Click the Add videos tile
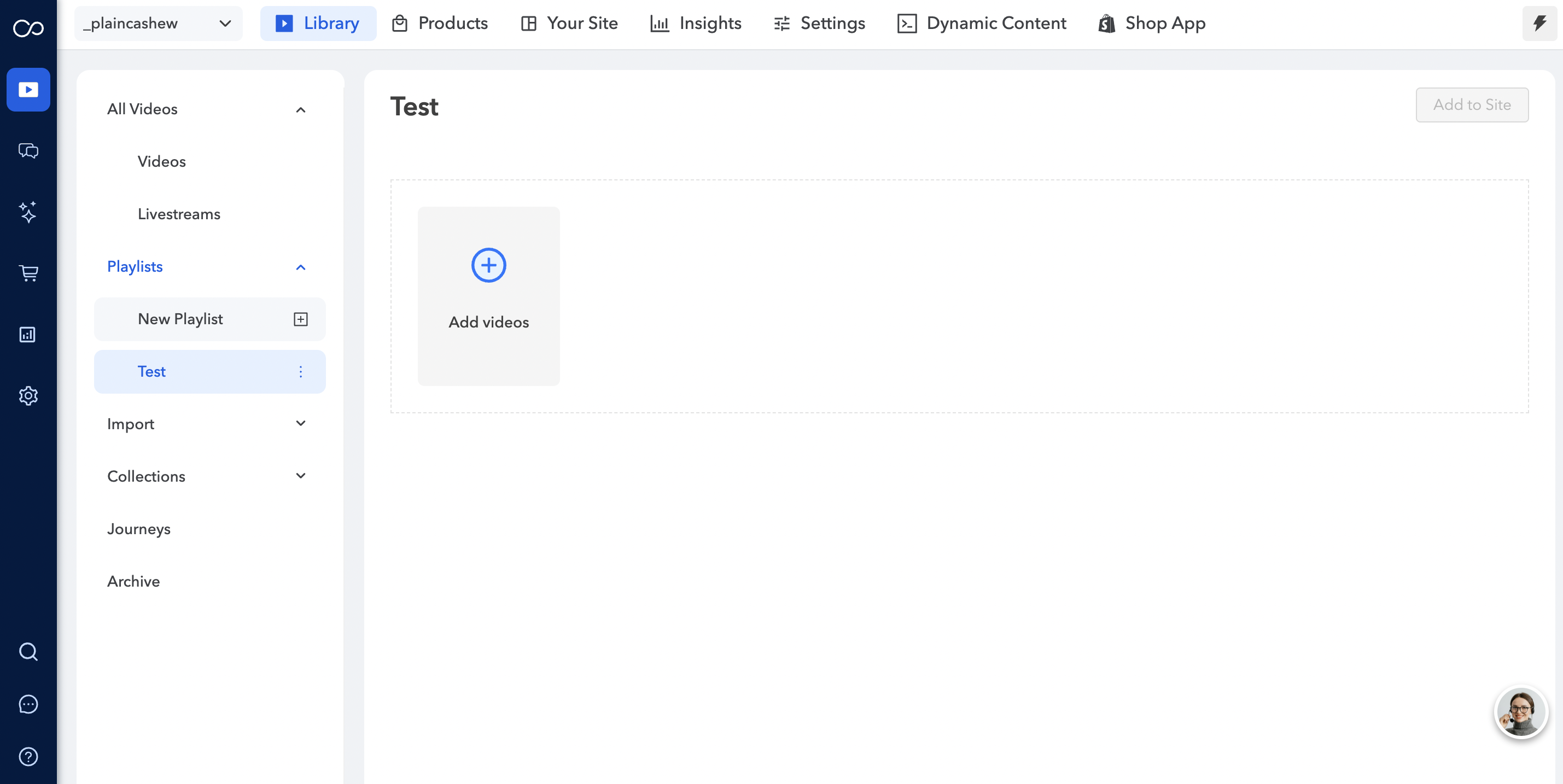The image size is (1563, 784). [x=488, y=296]
